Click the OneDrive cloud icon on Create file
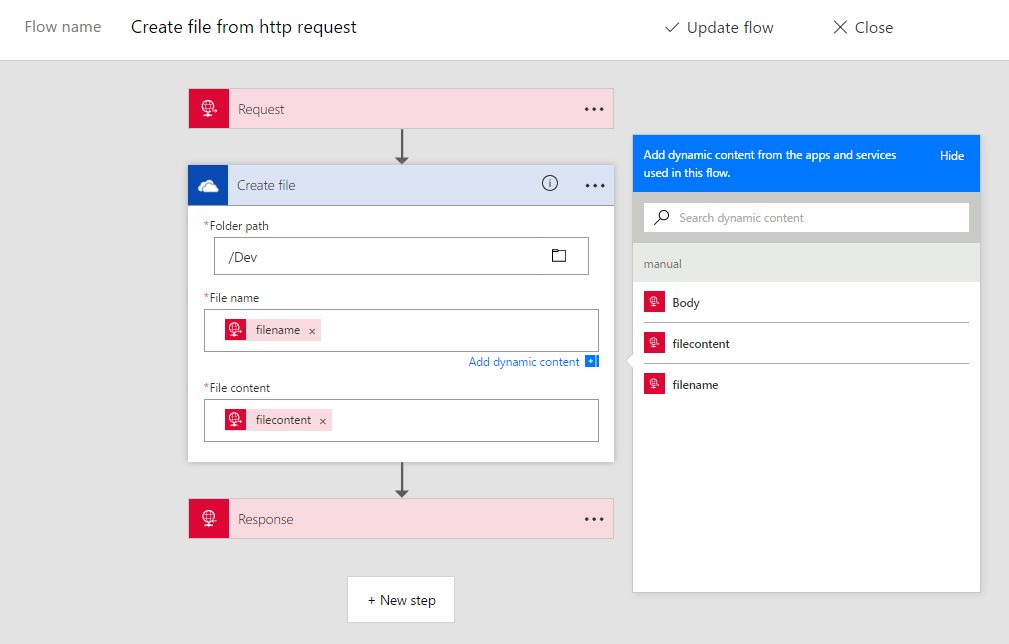Viewport: 1009px width, 644px height. (x=208, y=186)
